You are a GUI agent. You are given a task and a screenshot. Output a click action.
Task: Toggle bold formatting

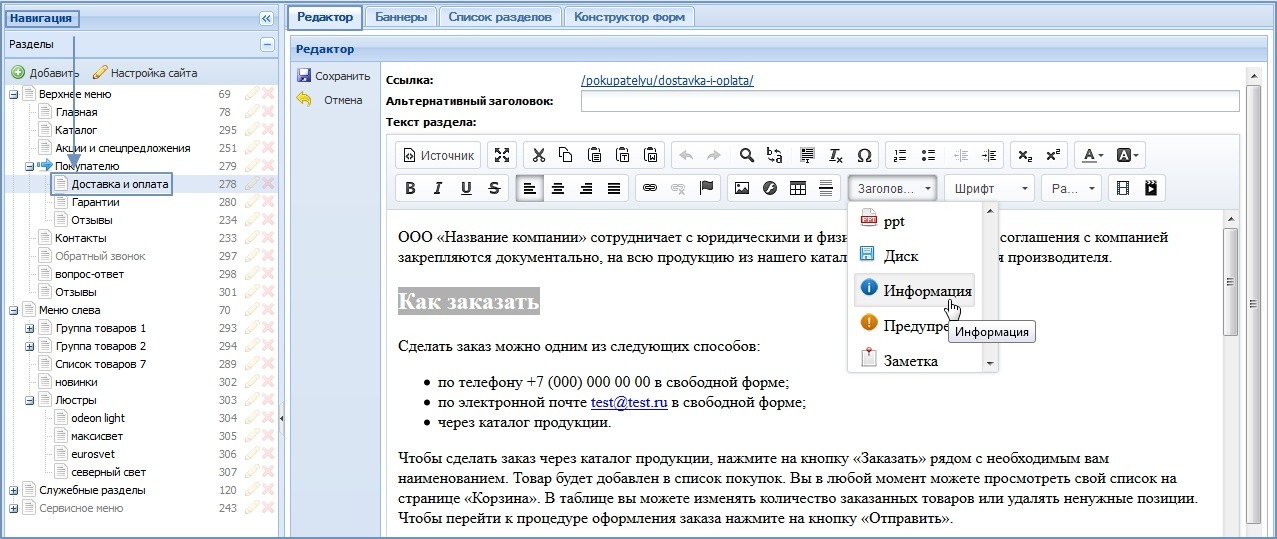tap(410, 188)
